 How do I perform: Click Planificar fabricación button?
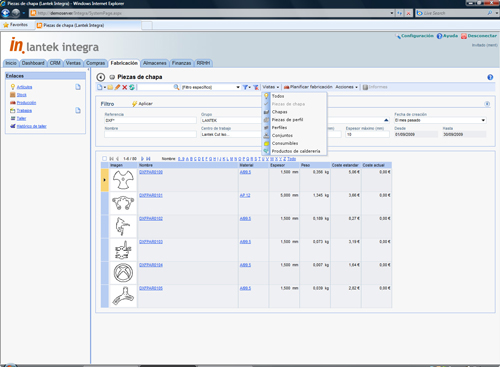[x=308, y=87]
